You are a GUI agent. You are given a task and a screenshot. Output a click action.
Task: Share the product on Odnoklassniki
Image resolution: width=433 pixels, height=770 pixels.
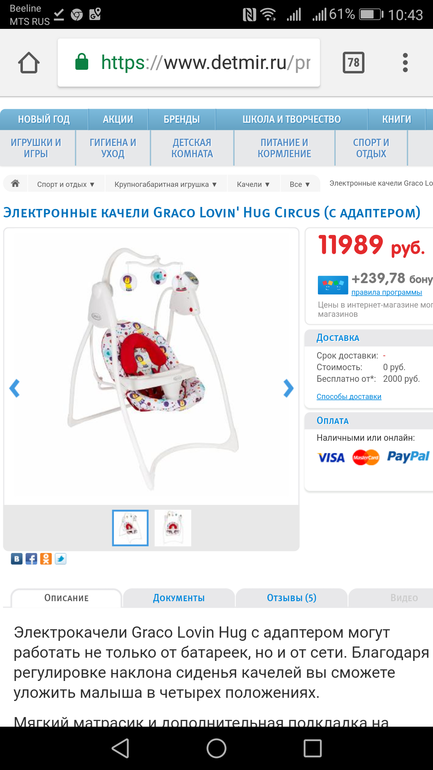[46, 559]
